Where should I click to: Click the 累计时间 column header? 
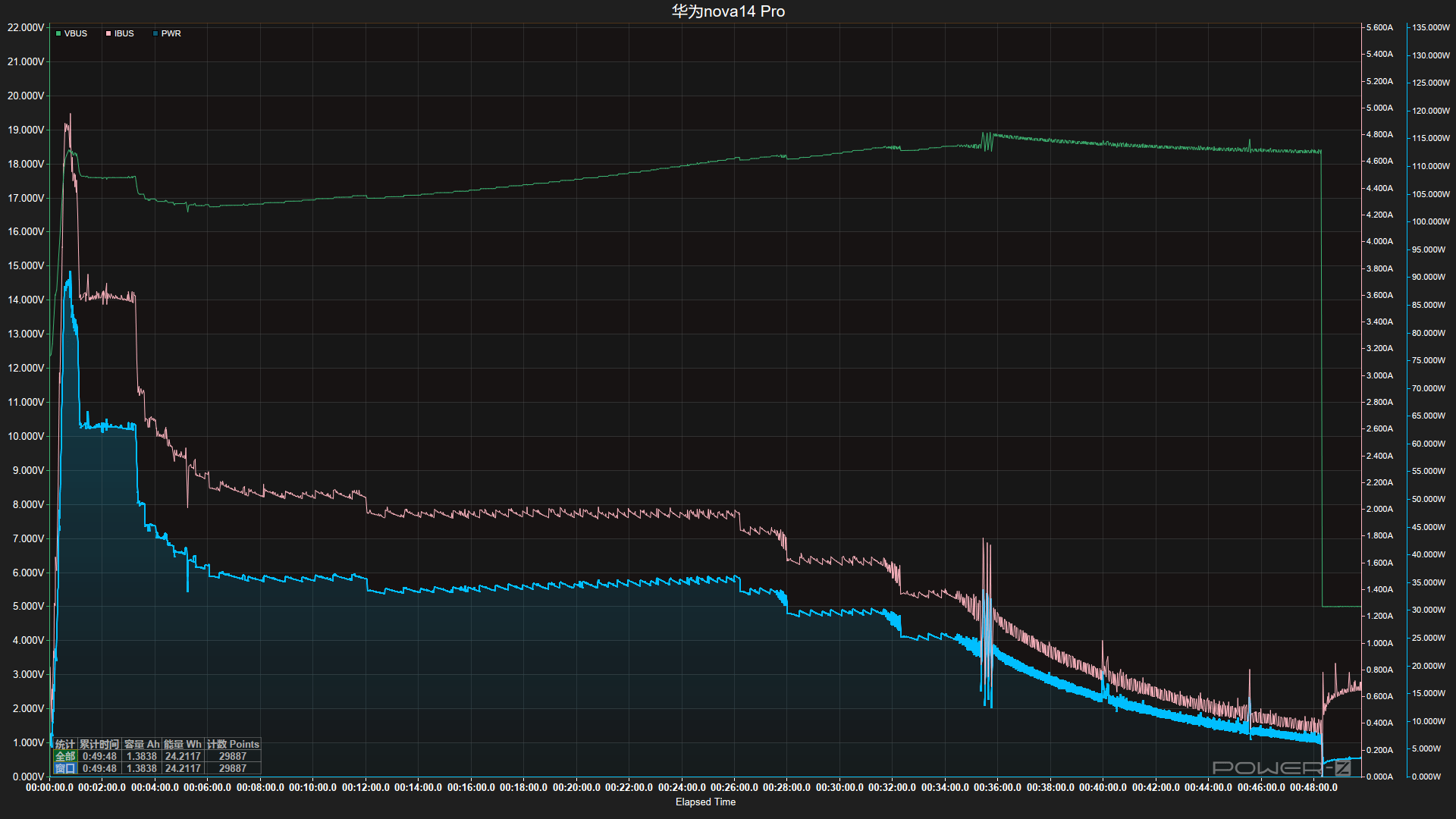pyautogui.click(x=99, y=744)
